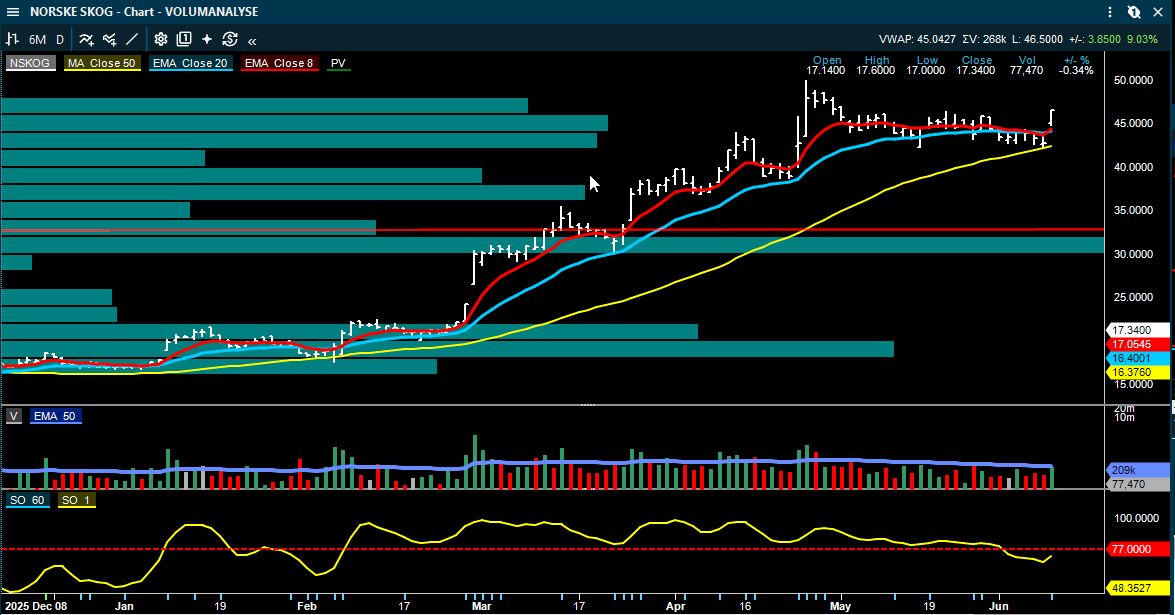Click the 2025 Dec 08 date label

click(x=36, y=606)
